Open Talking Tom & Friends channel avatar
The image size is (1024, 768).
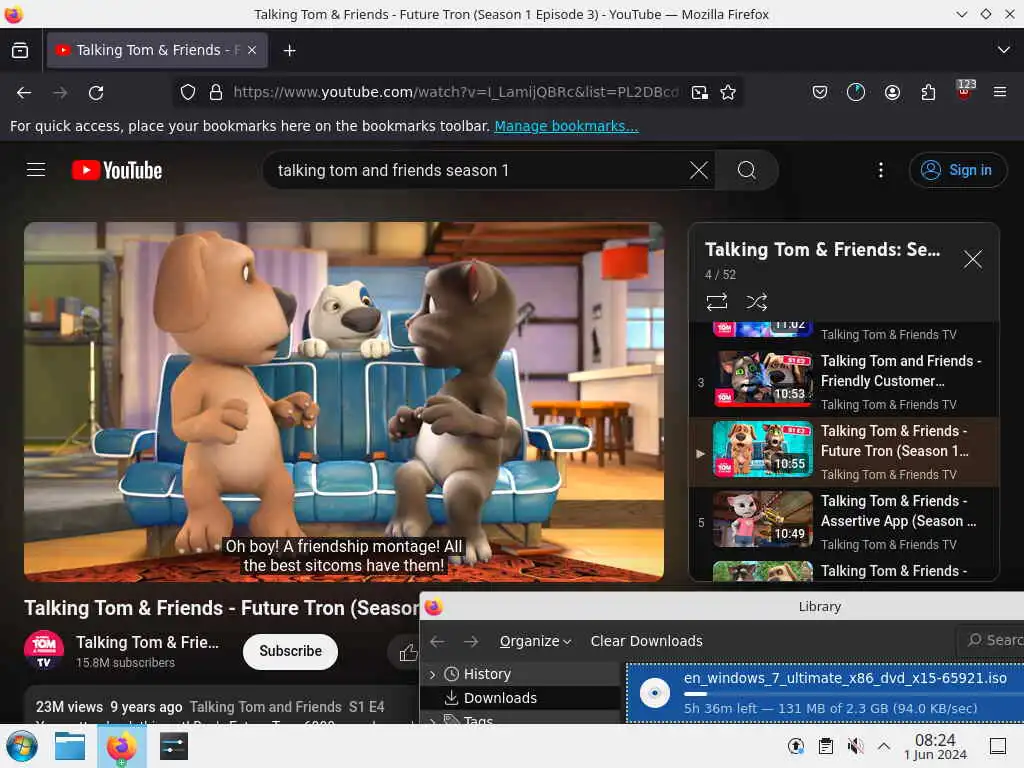44,650
